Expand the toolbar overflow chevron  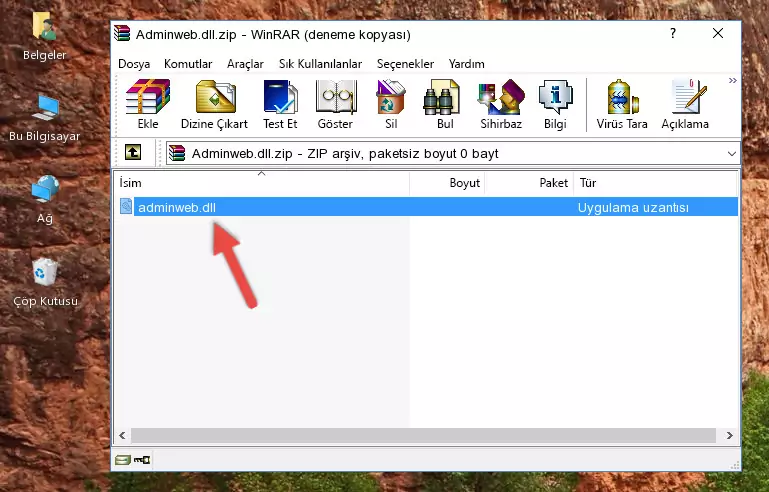732,80
